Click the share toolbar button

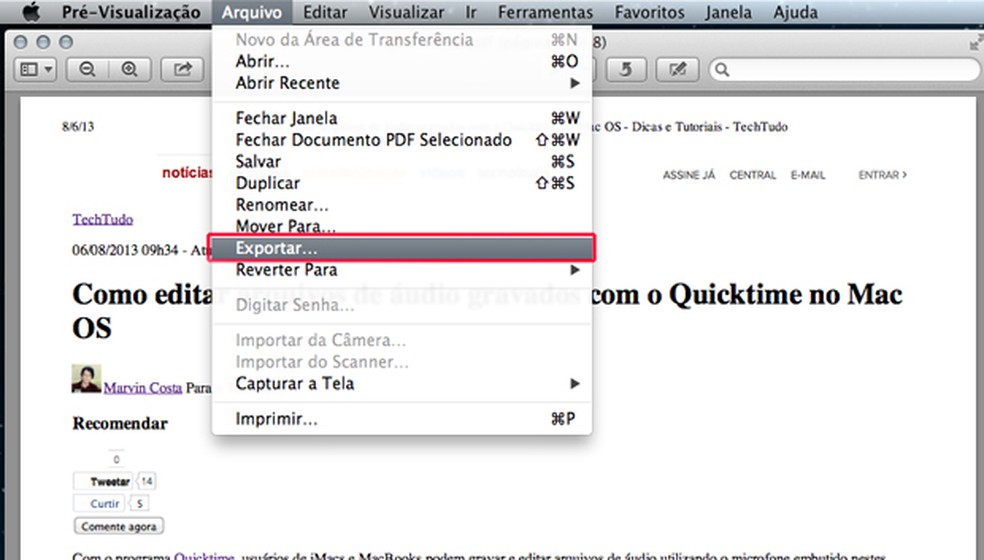click(x=183, y=69)
